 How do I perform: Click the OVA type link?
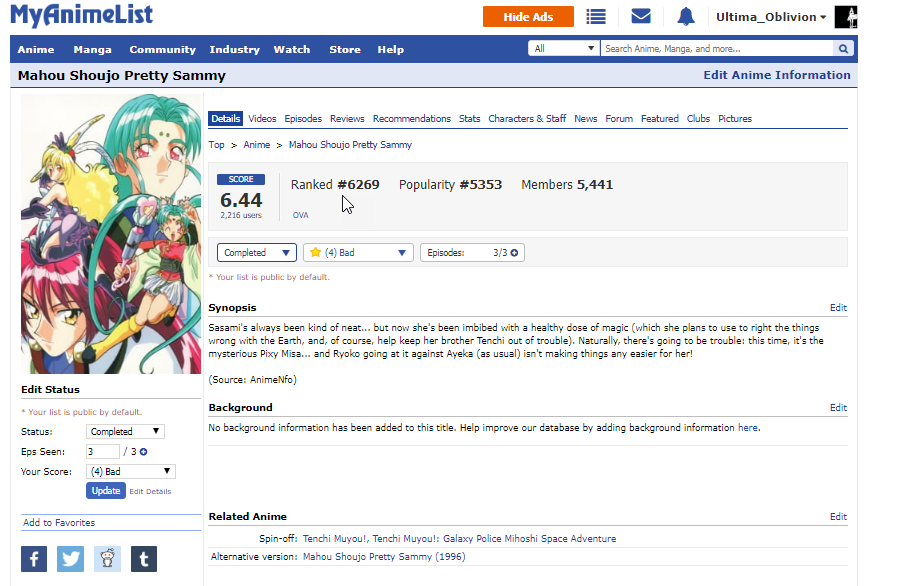click(300, 215)
